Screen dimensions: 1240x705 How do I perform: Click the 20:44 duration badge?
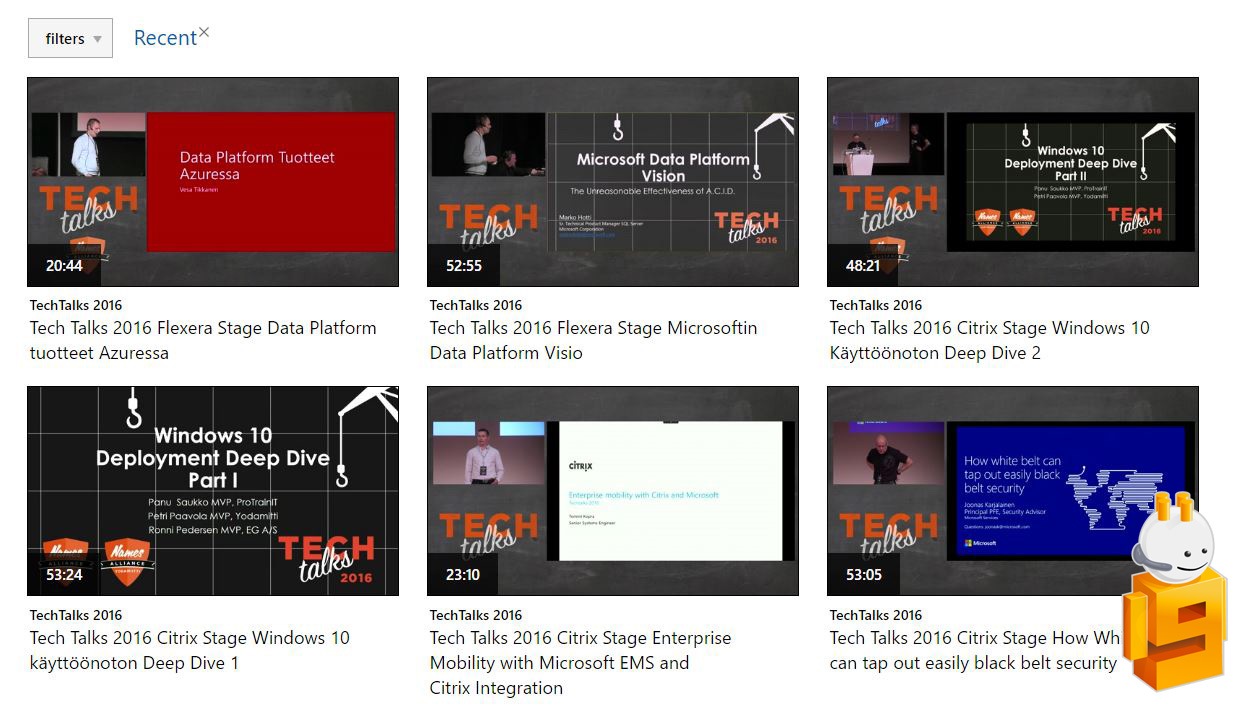coord(64,266)
